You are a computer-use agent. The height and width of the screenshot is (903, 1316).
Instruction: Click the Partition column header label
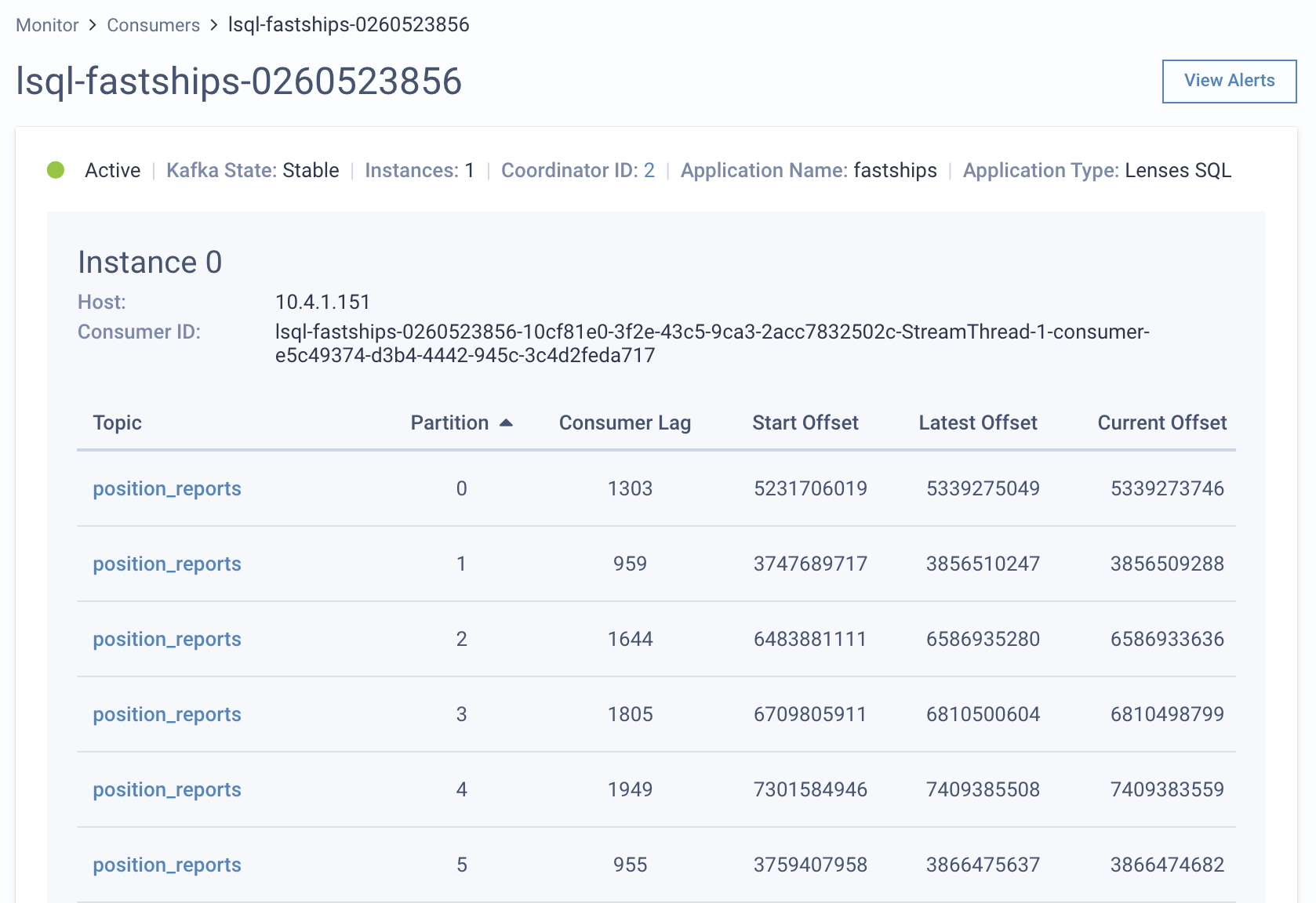point(449,422)
